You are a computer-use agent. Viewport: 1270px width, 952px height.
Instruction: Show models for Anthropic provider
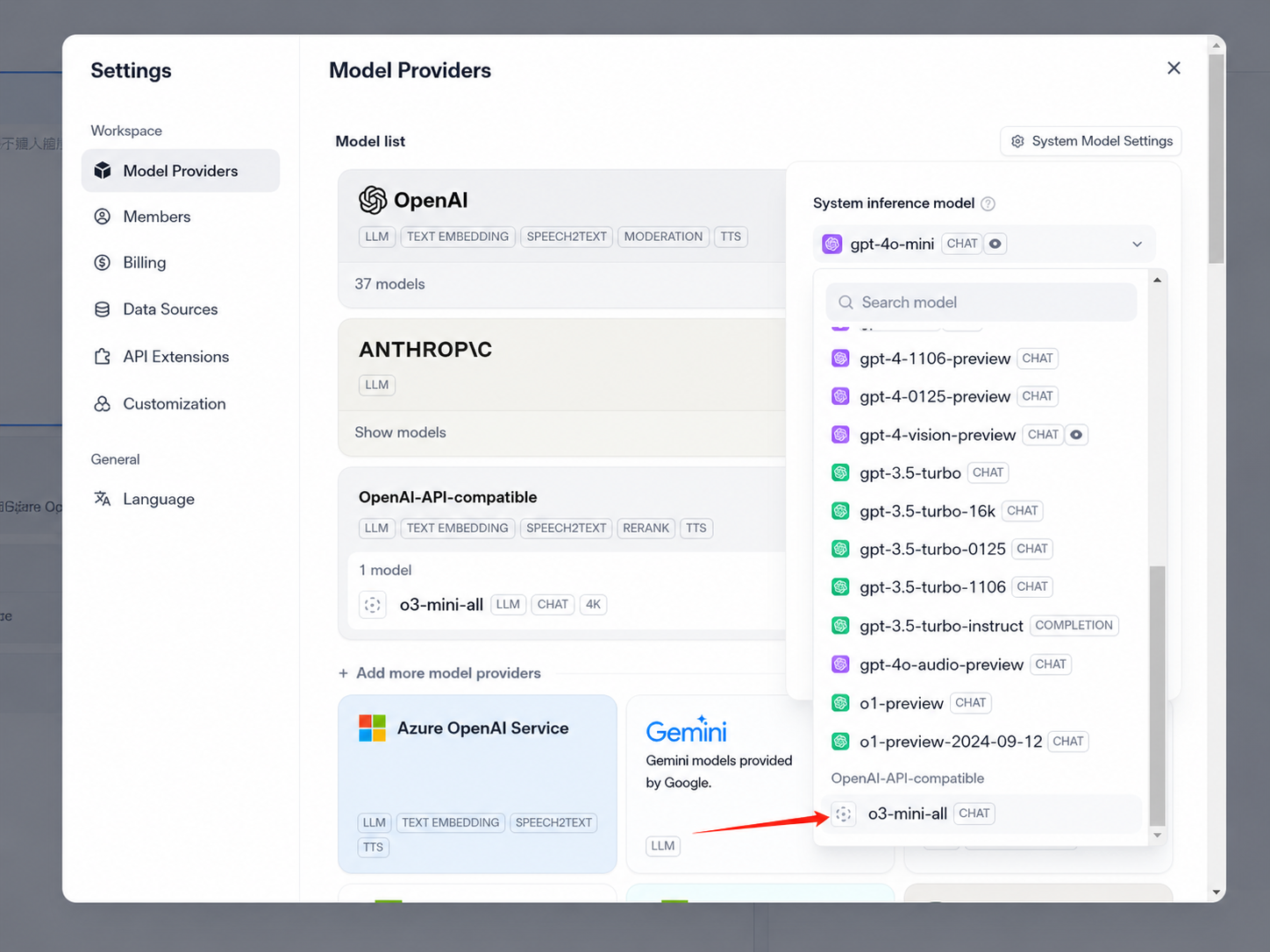(x=400, y=432)
